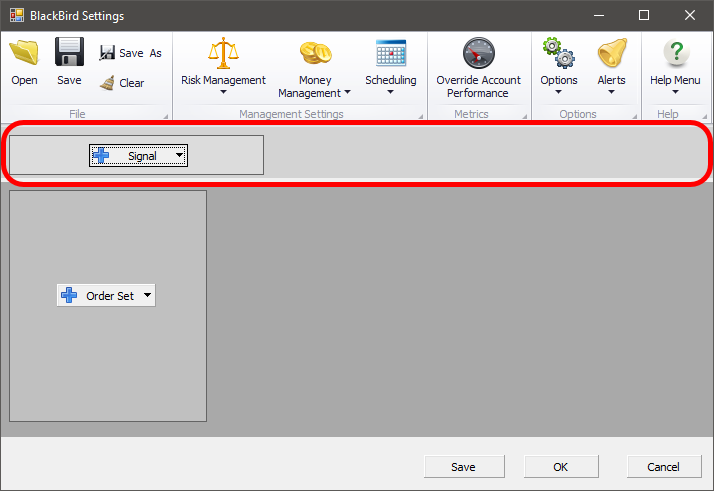Open the Signal dropdown arrow
The height and width of the screenshot is (491, 714).
coord(179,155)
